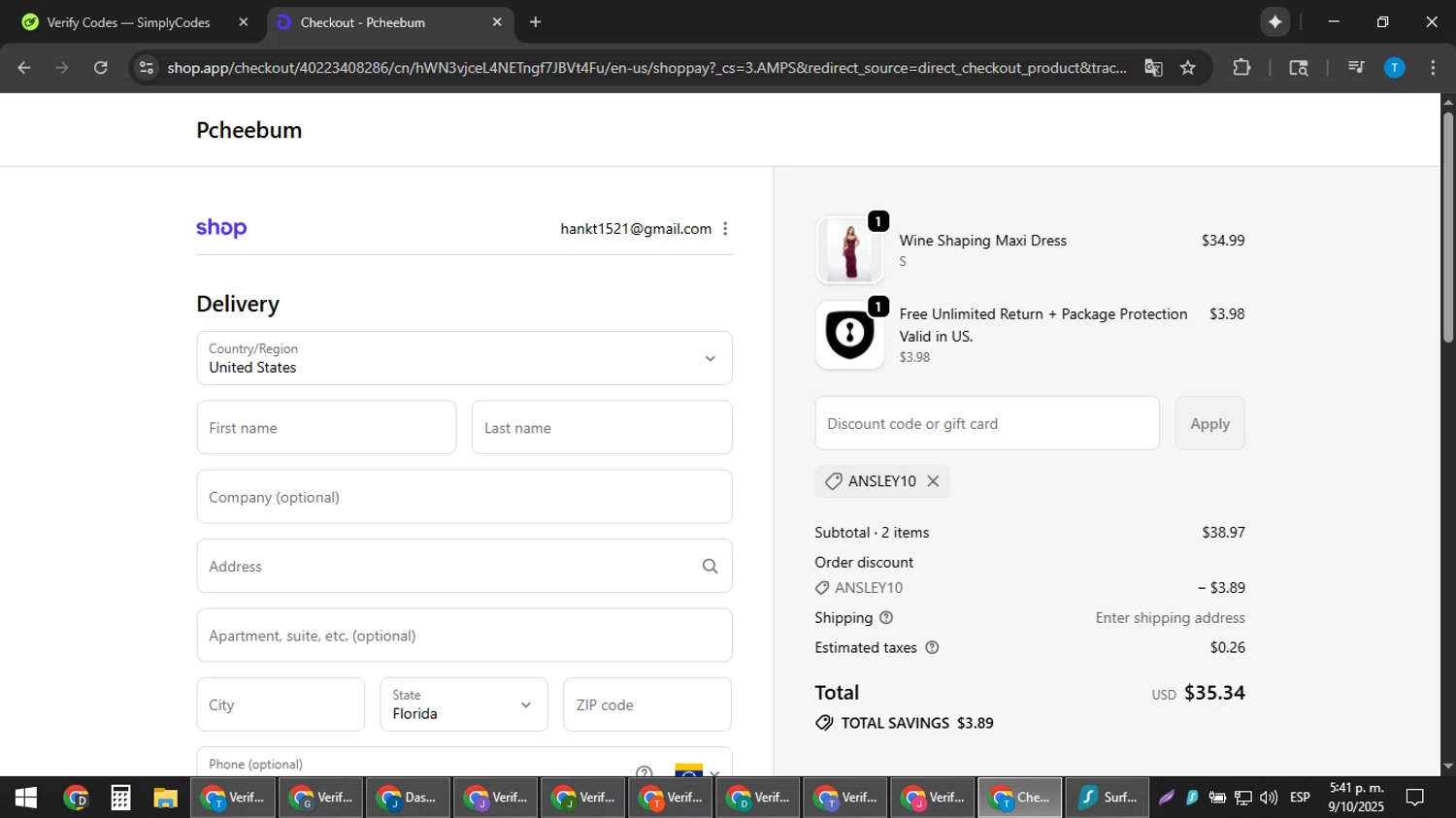Click the ZIP code field
The image size is (1456, 818).
647,704
